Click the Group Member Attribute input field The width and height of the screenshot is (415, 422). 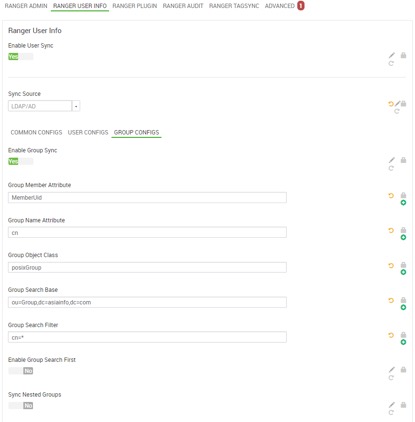point(147,197)
